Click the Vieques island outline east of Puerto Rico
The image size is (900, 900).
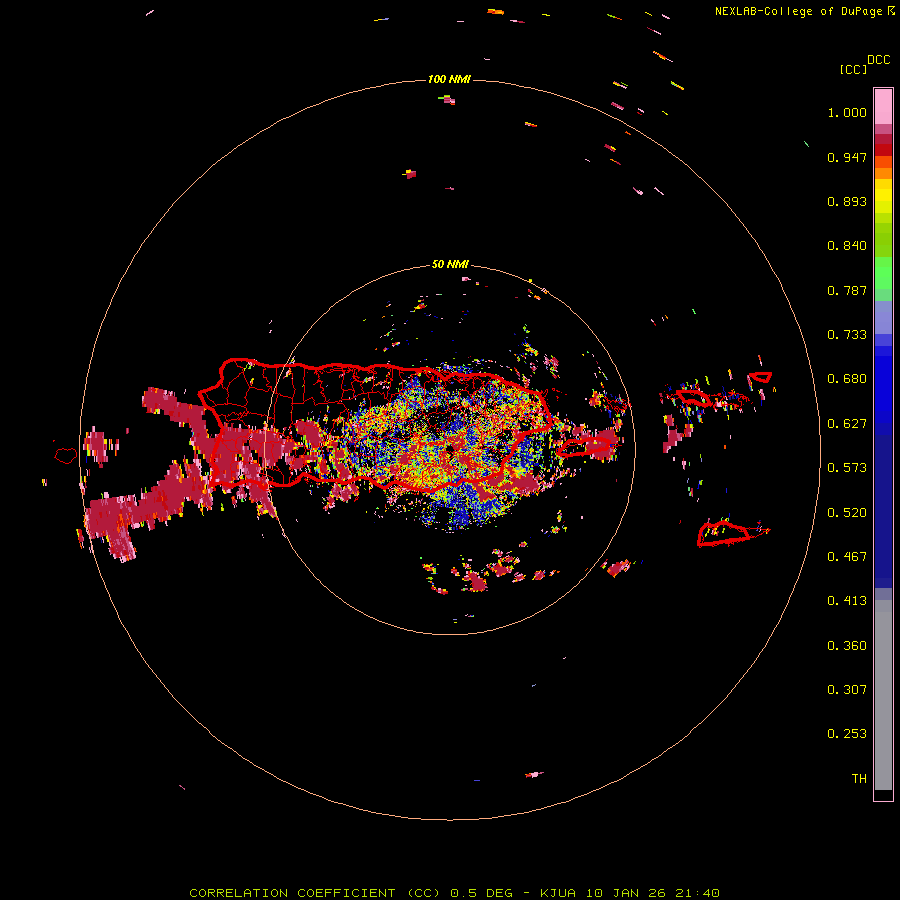pyautogui.click(x=585, y=446)
